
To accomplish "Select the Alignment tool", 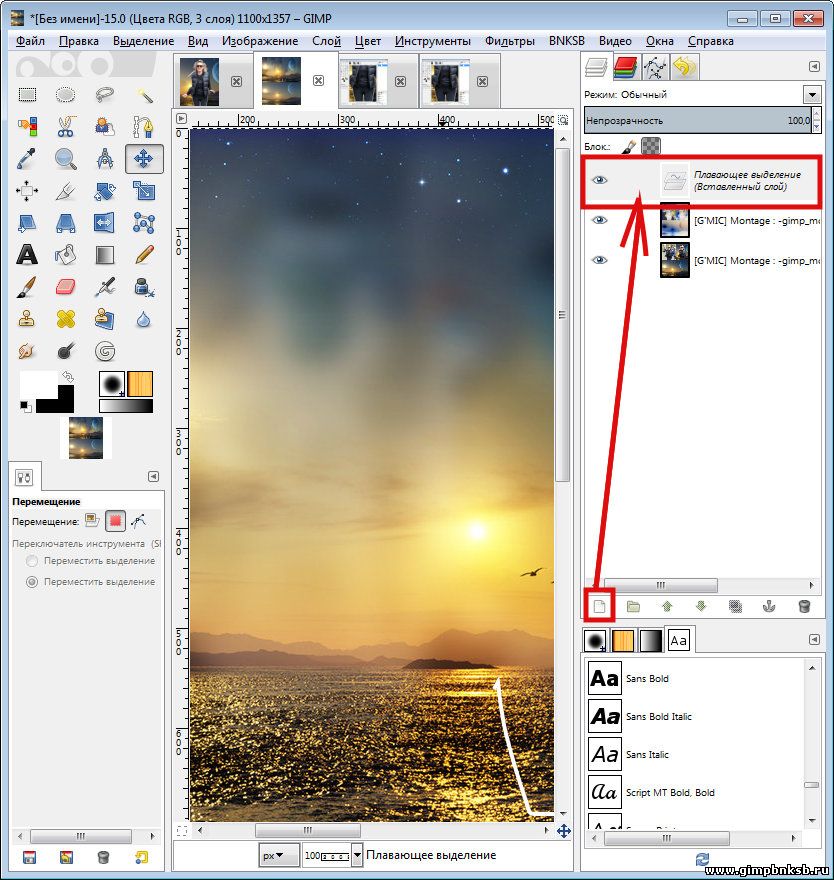I will click(x=27, y=191).
